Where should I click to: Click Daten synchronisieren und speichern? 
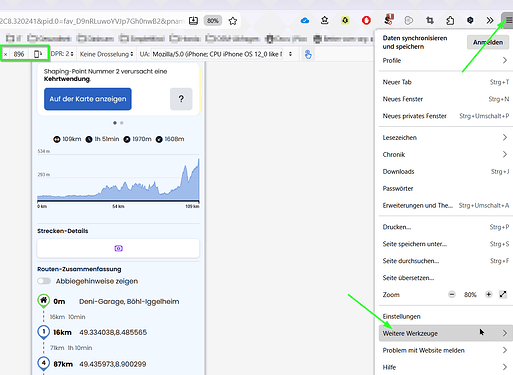pyautogui.click(x=415, y=42)
